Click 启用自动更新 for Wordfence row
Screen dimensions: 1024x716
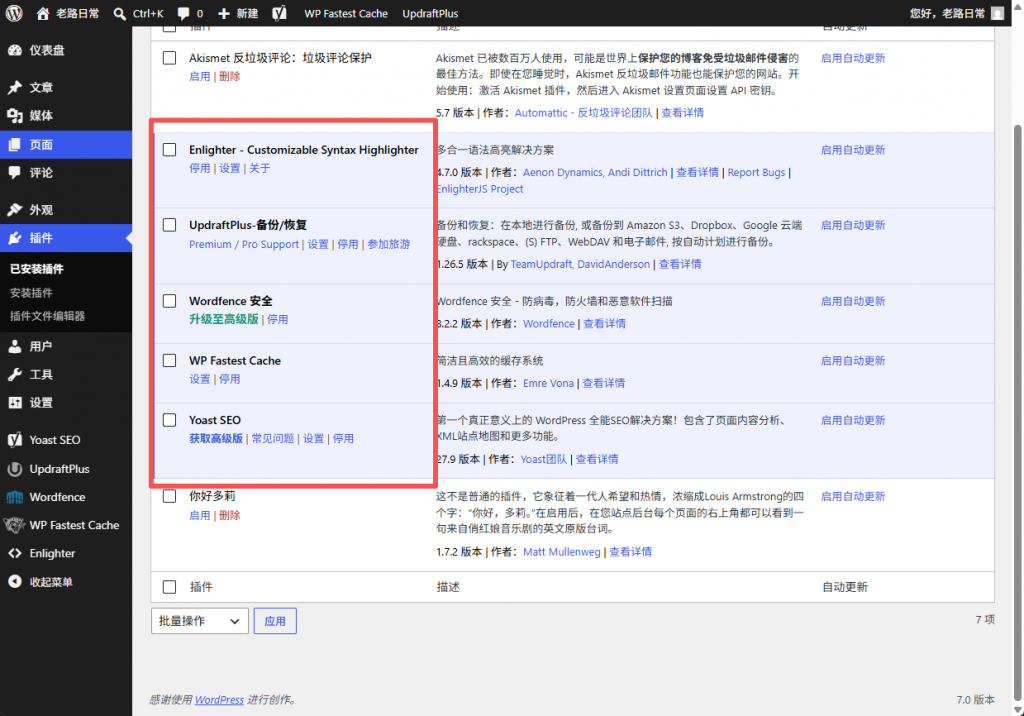[x=853, y=301]
